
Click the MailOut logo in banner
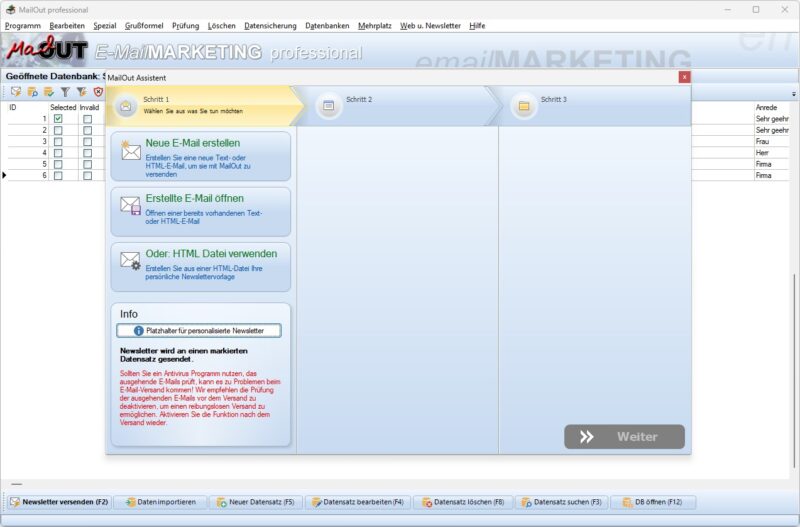47,51
